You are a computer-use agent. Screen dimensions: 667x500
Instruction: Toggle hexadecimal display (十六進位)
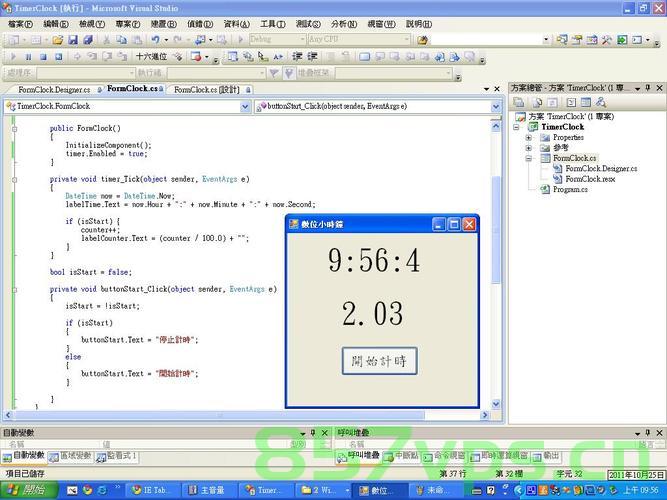pyautogui.click(x=151, y=57)
